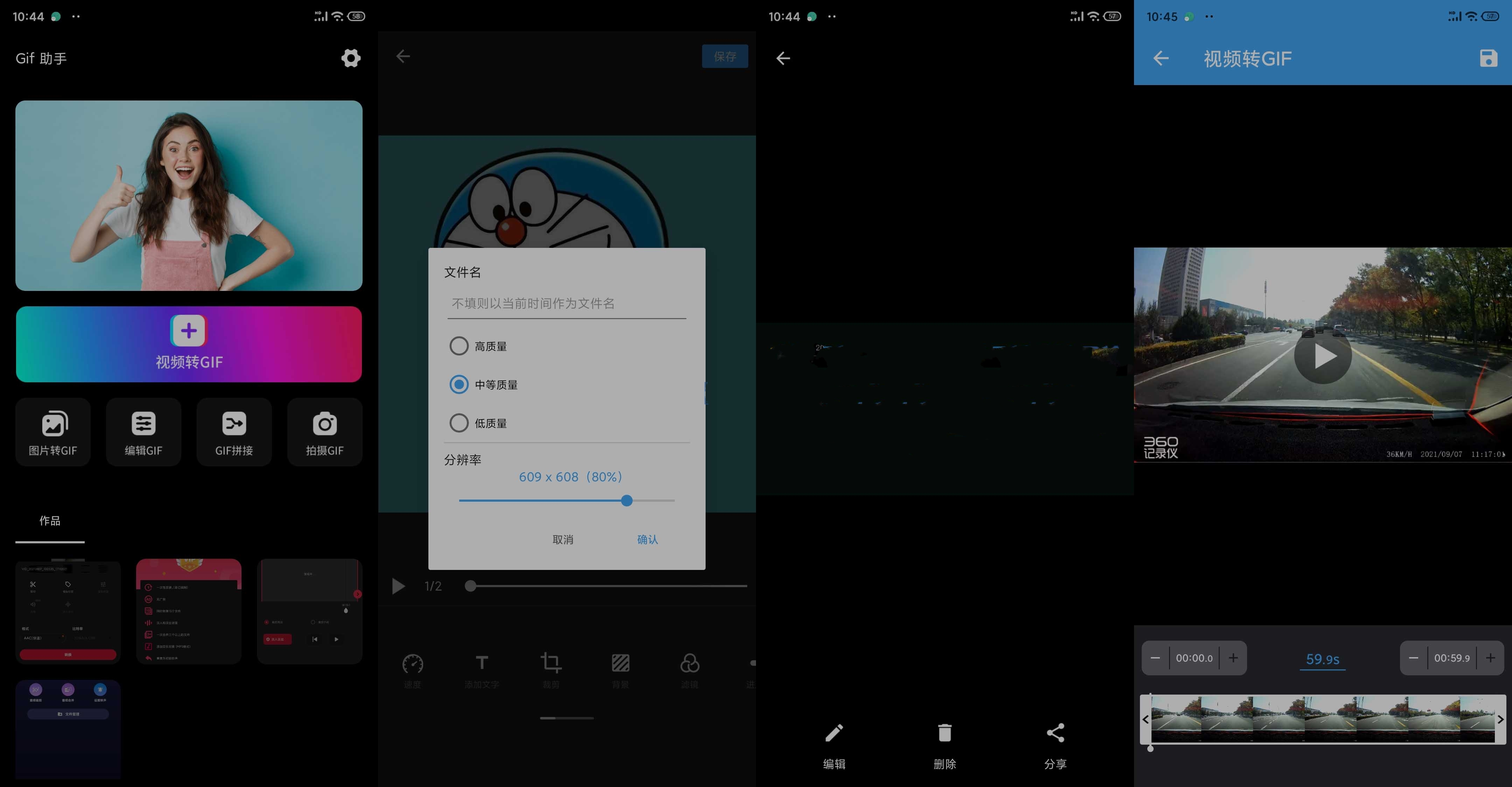
Task: Select the 裁剪 crop tool
Action: click(x=551, y=669)
